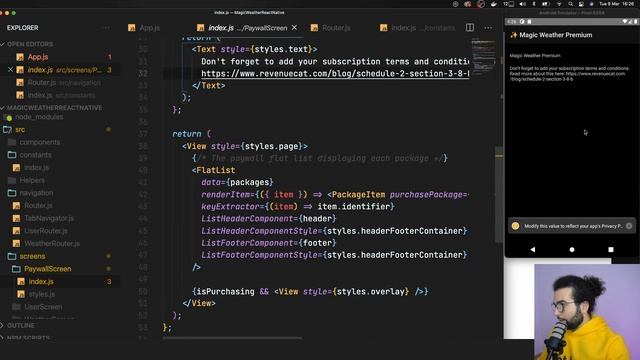Click "data={packages}" in the code
The width and height of the screenshot is (640, 360).
[237, 182]
